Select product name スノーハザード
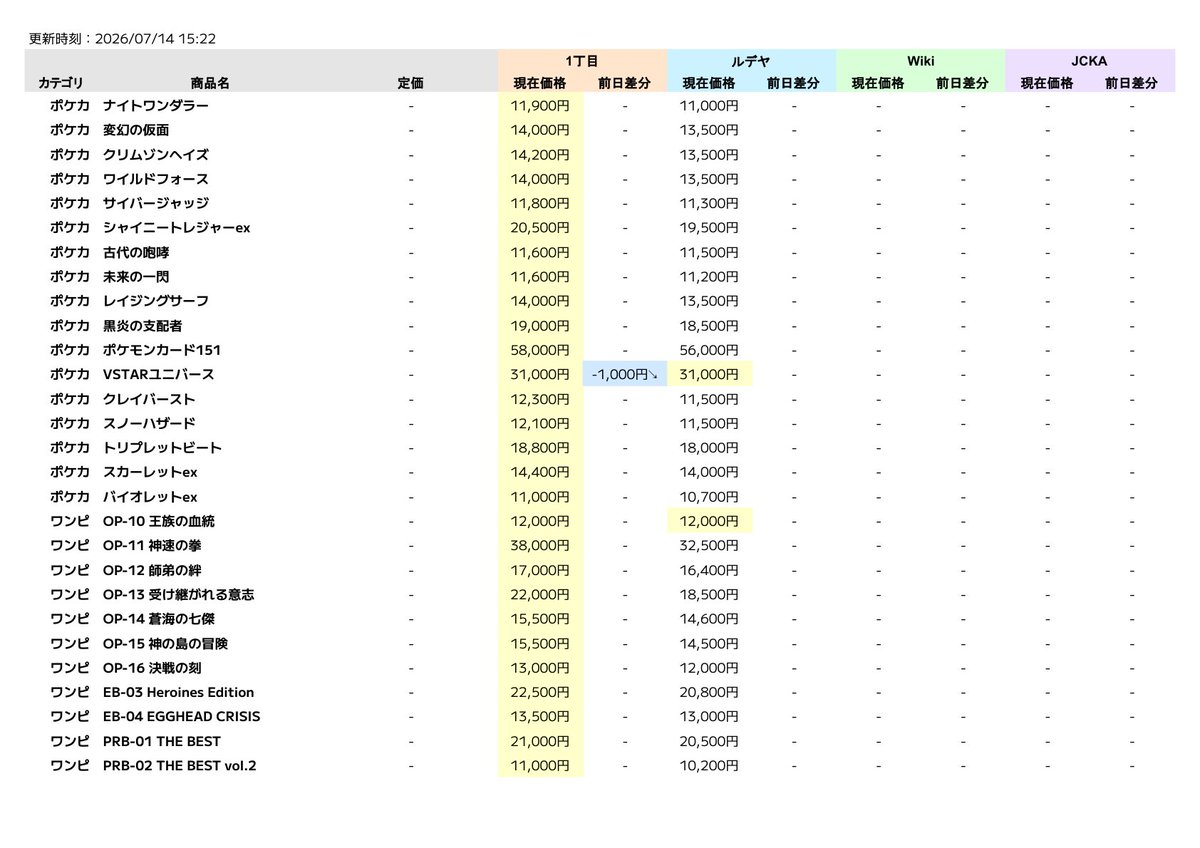Viewport: 1200px width, 848px height. pos(149,423)
